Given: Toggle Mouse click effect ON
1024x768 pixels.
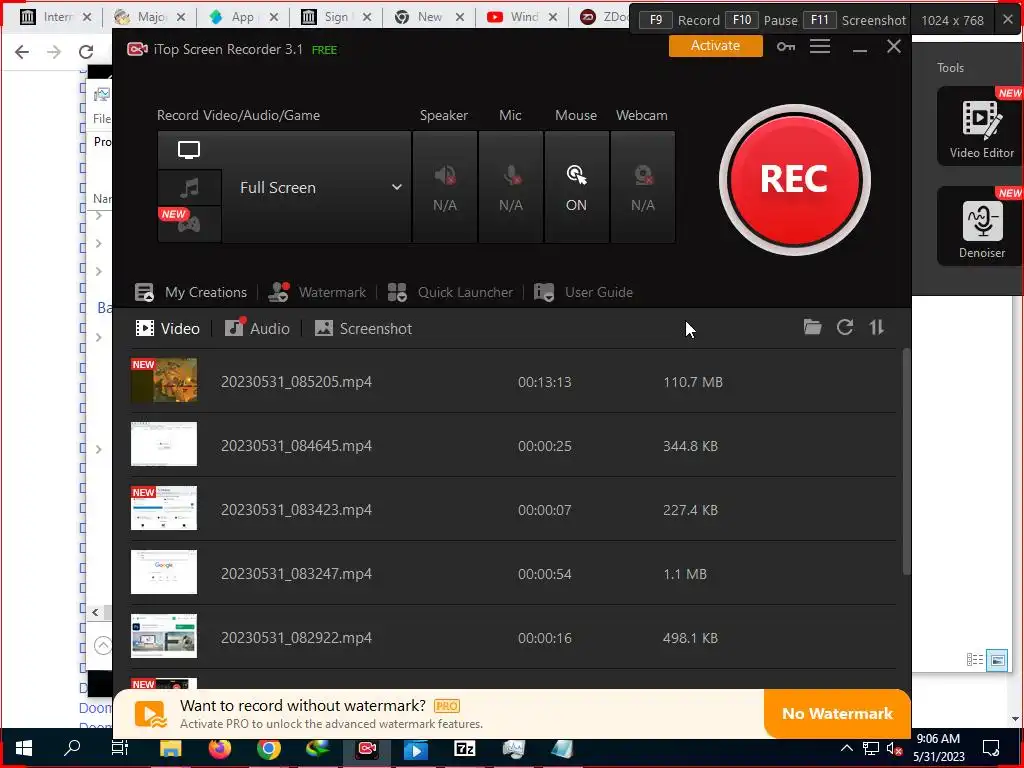Looking at the screenshot, I should tap(576, 187).
